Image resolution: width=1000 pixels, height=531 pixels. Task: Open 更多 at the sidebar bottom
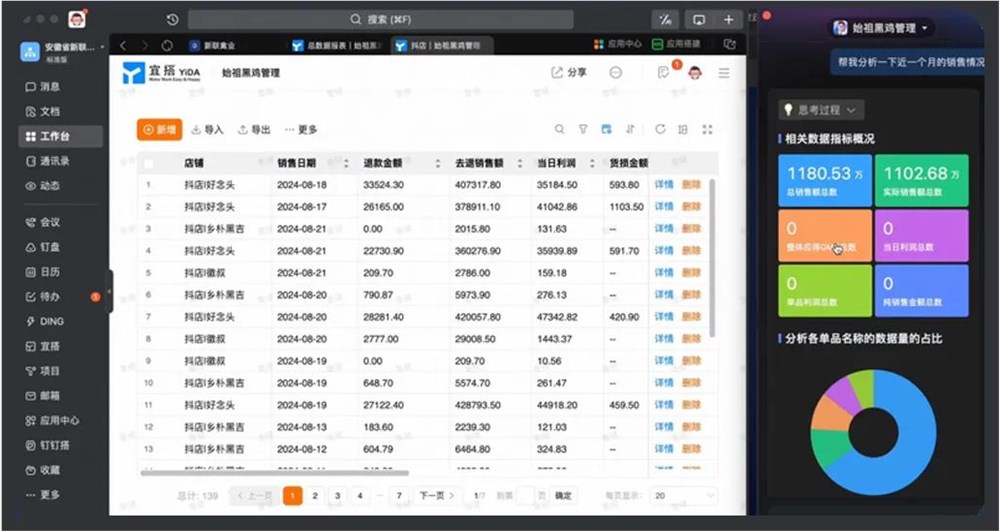tap(43, 495)
